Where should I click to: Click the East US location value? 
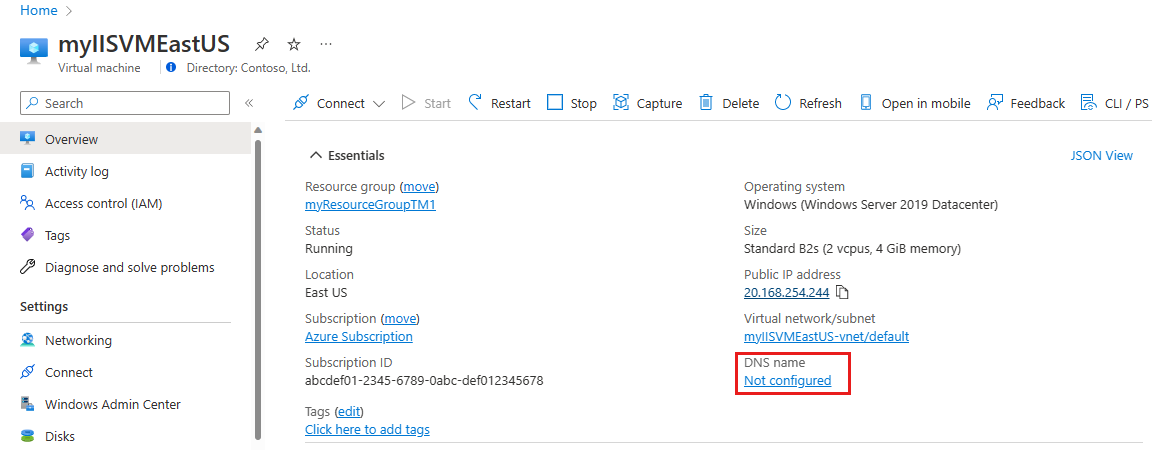click(x=326, y=293)
